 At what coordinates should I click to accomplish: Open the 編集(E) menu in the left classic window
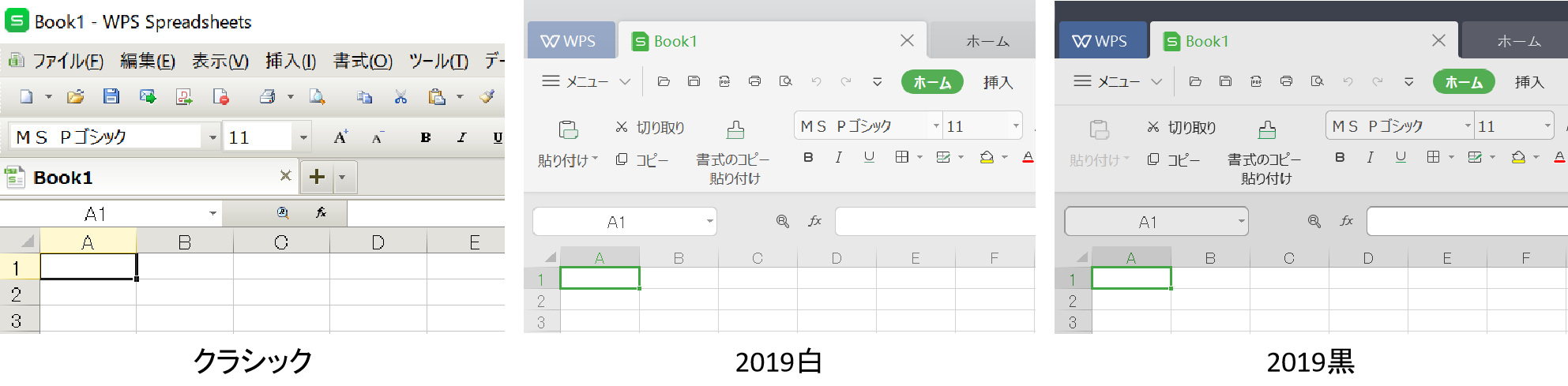pyautogui.click(x=148, y=62)
